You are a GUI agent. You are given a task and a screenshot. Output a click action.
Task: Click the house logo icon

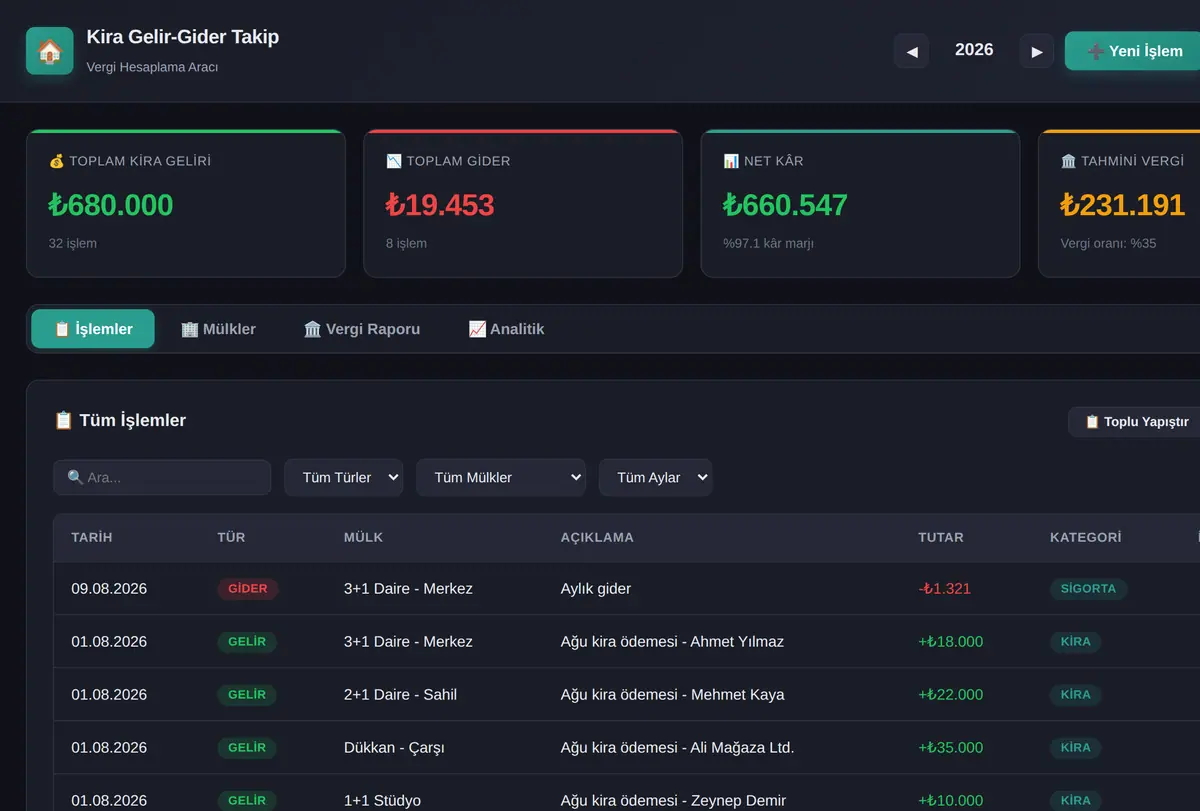tap(50, 51)
